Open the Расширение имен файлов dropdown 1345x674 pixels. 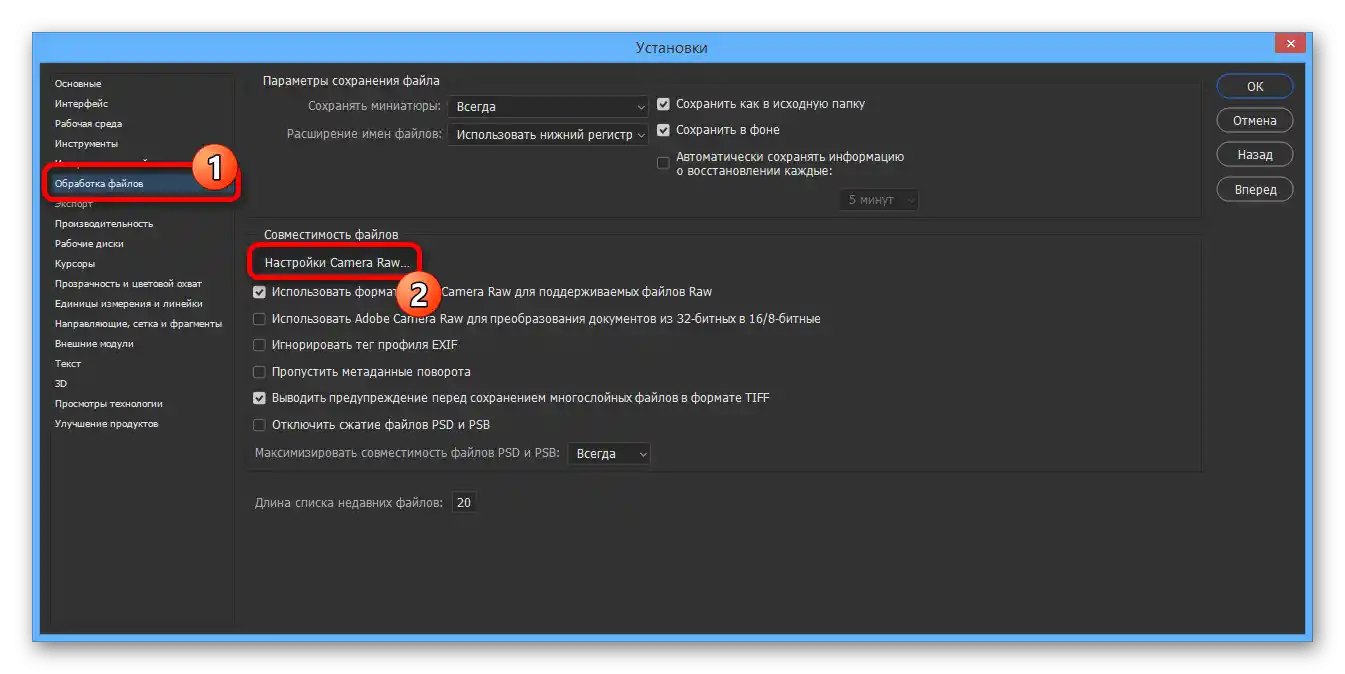tap(548, 134)
